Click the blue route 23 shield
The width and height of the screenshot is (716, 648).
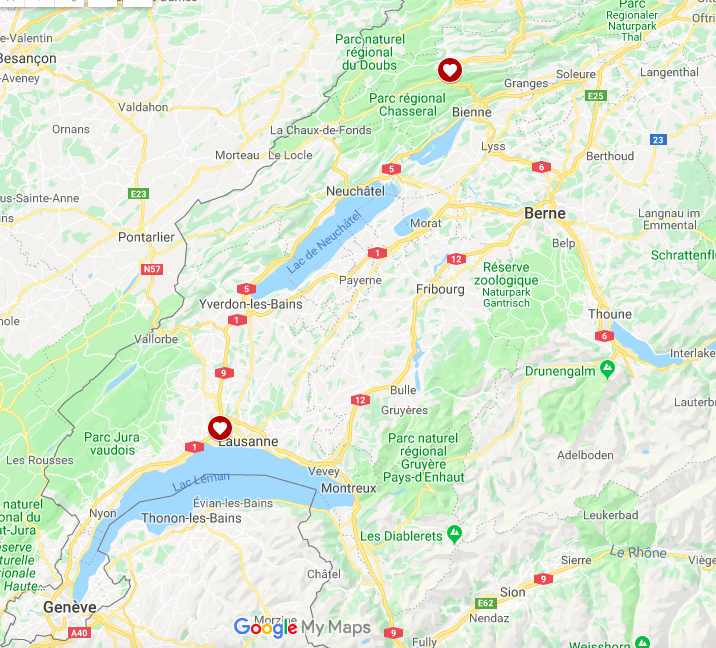658,140
